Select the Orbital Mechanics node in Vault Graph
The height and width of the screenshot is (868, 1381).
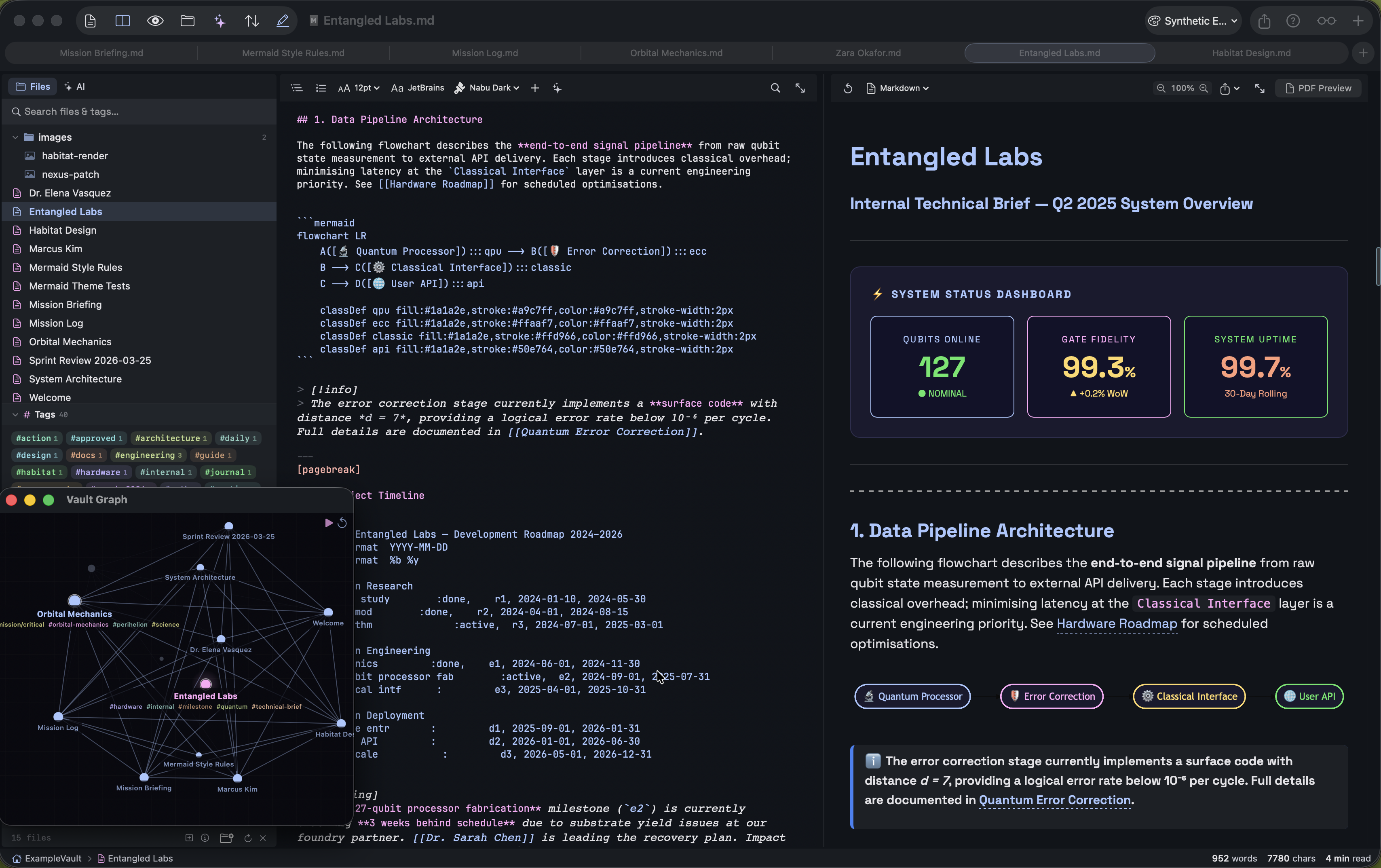[74, 601]
